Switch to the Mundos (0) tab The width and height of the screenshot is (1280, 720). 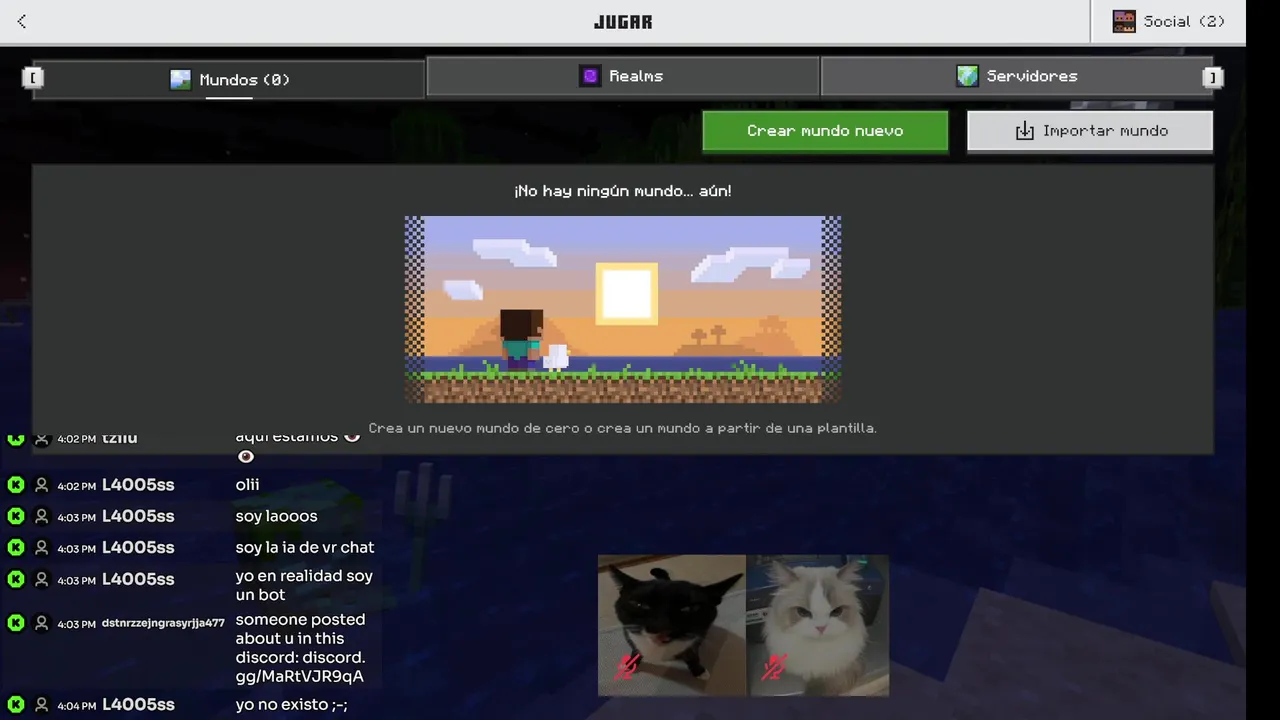coord(229,80)
